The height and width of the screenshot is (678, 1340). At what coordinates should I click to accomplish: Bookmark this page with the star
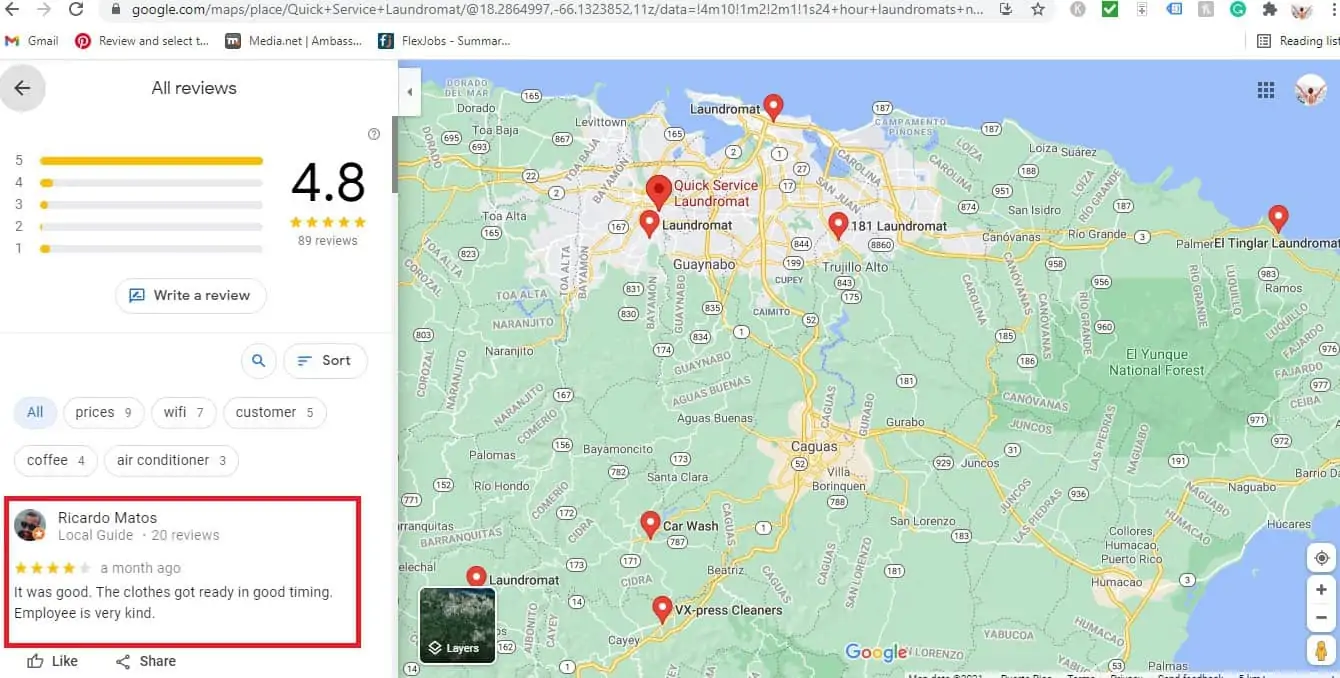pos(1038,9)
